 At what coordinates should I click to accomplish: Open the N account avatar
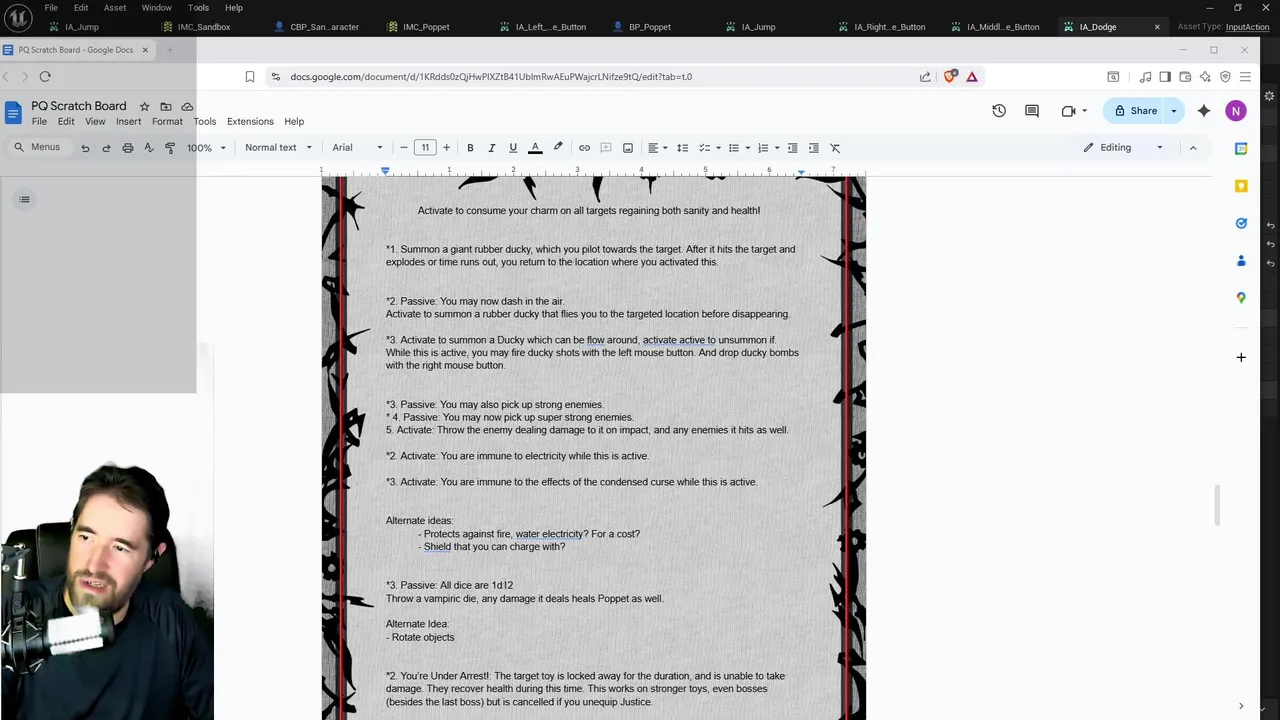pyautogui.click(x=1236, y=111)
